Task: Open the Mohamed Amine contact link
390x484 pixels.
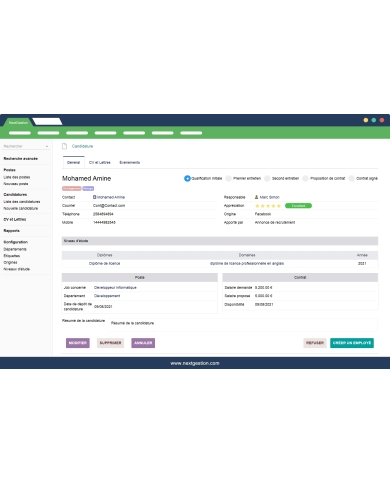Action: (x=111, y=197)
